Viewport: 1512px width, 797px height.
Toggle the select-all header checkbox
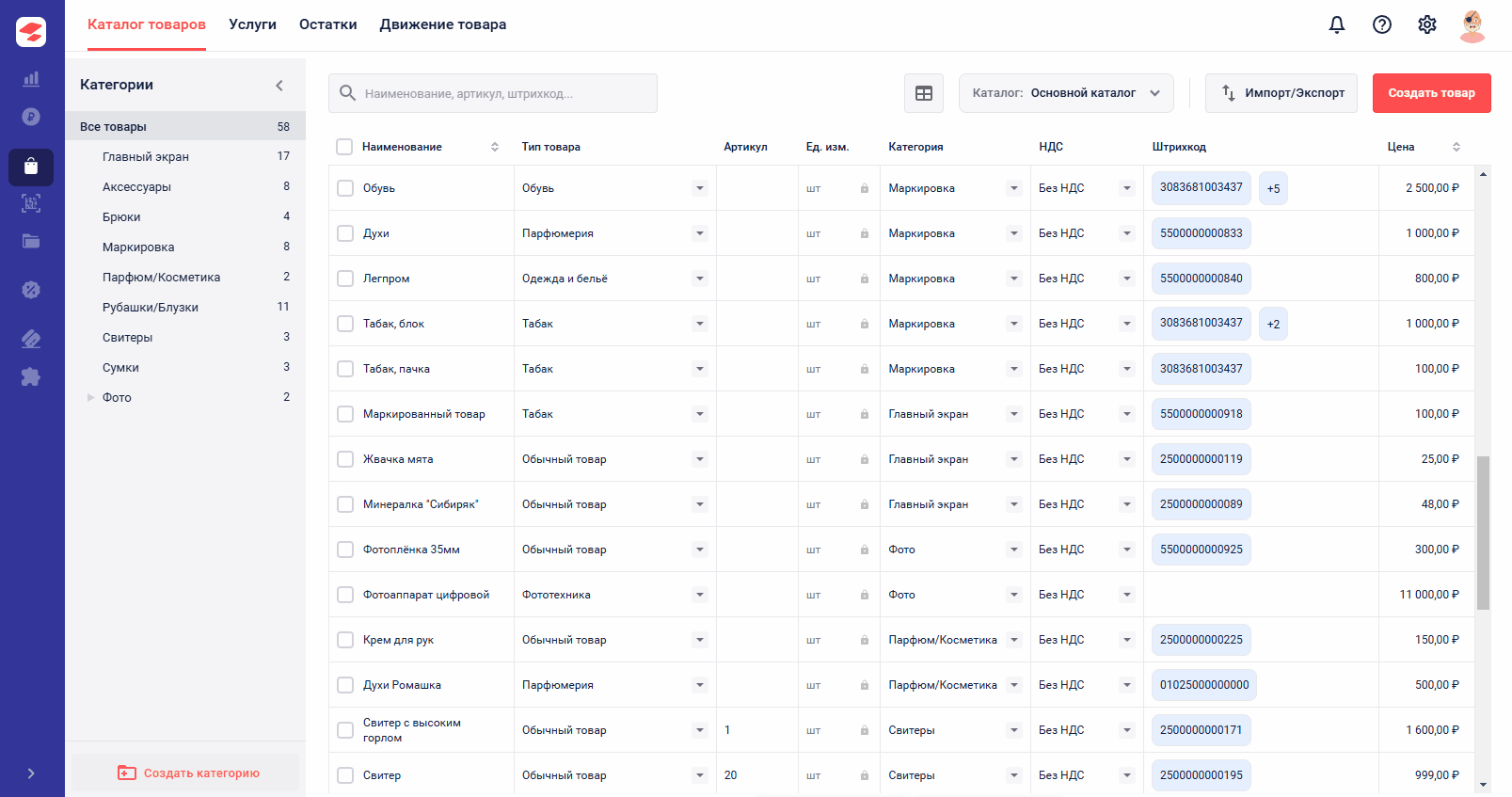344,147
